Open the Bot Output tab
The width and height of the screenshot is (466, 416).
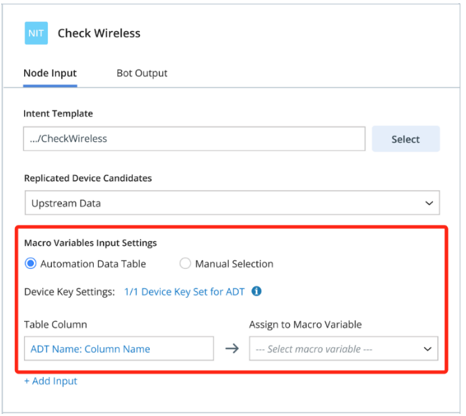coord(142,73)
